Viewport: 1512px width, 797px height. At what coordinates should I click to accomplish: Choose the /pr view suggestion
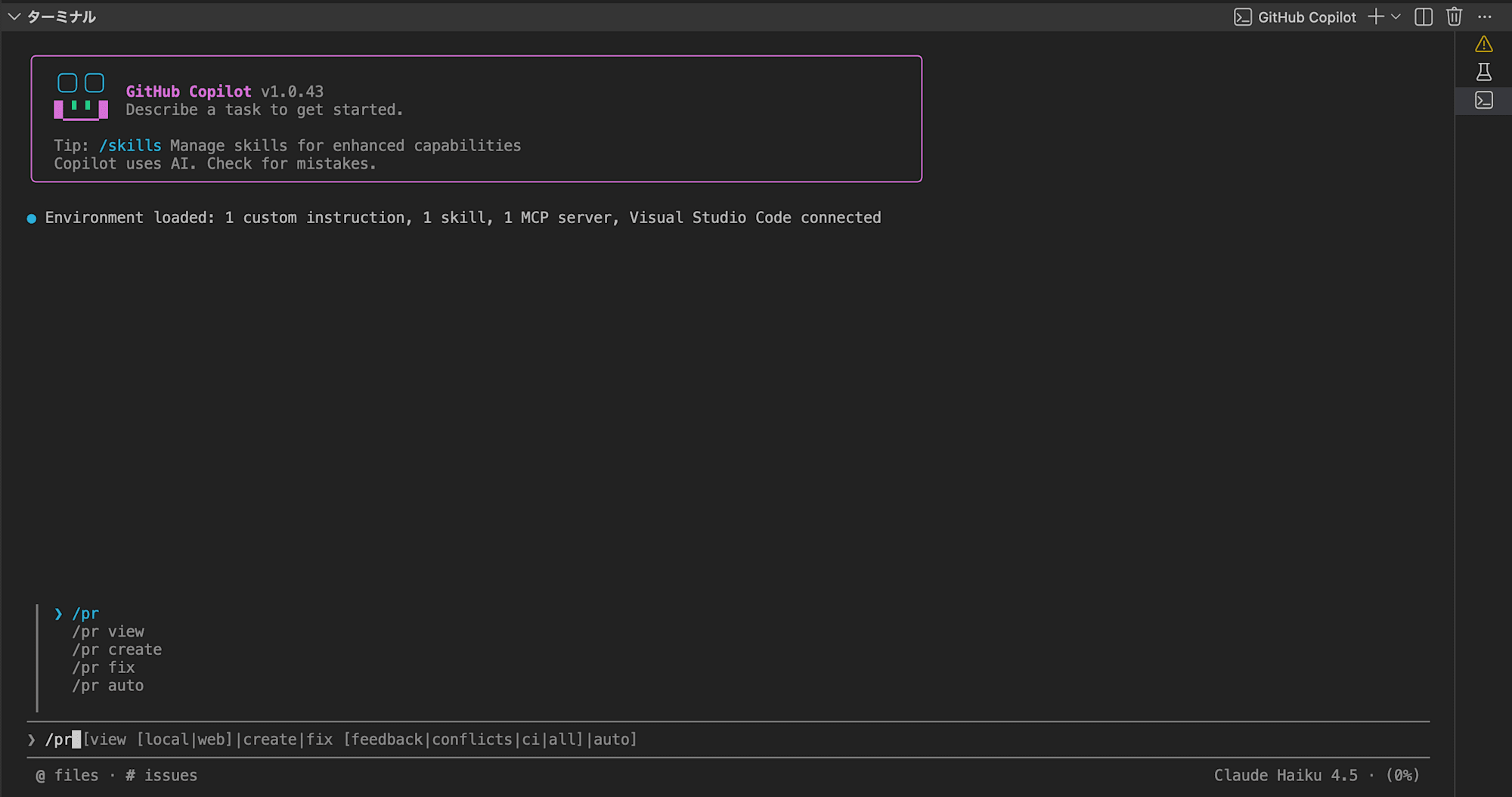[x=108, y=631]
